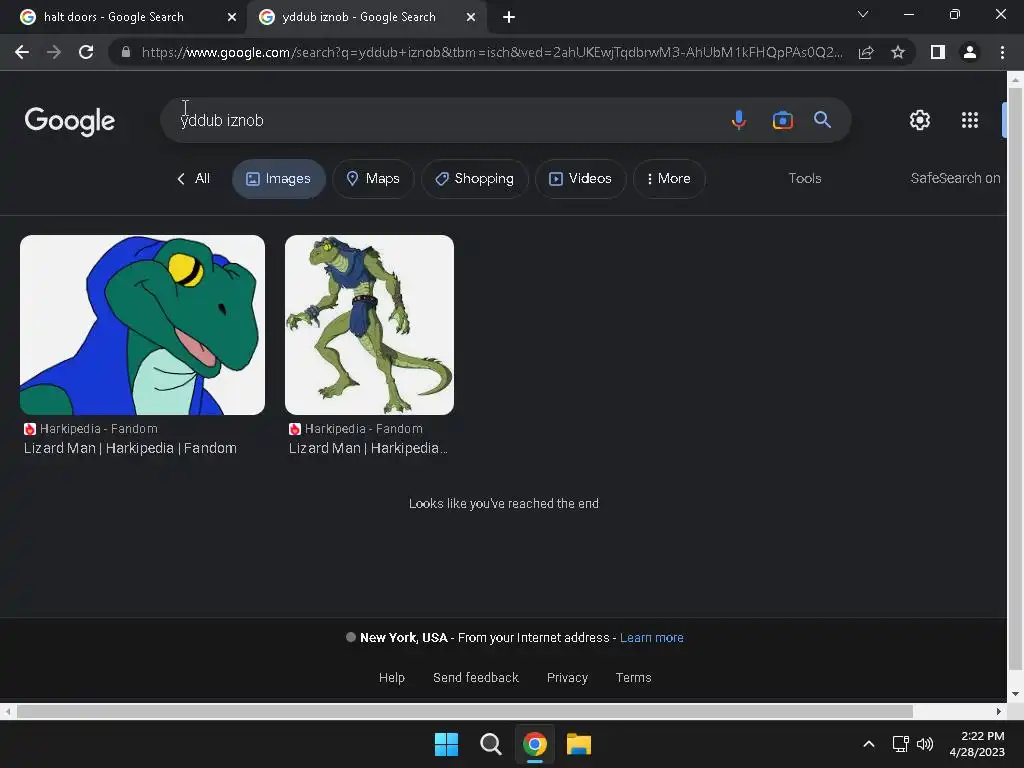Click the horizontal scrollbar thumb
Image resolution: width=1024 pixels, height=768 pixels.
click(464, 711)
